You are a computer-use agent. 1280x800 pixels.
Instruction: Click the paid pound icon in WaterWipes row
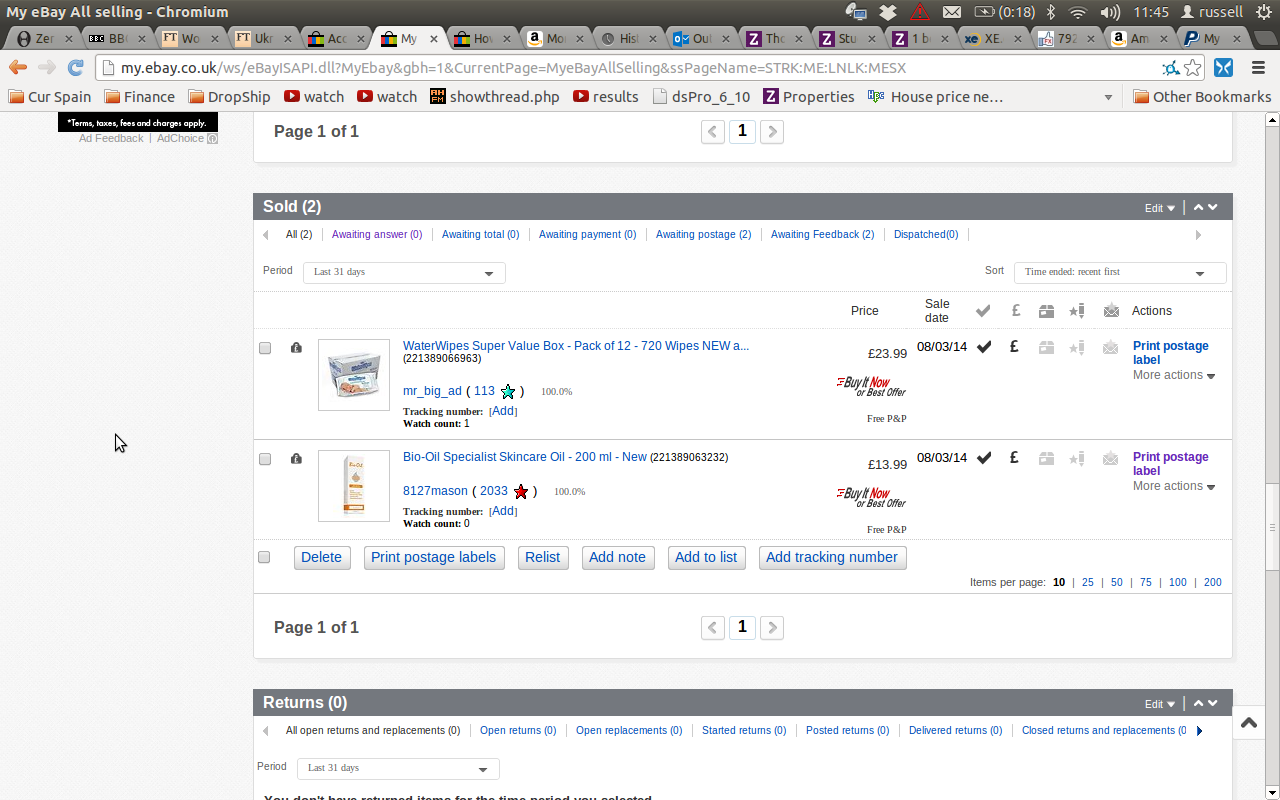[1014, 346]
